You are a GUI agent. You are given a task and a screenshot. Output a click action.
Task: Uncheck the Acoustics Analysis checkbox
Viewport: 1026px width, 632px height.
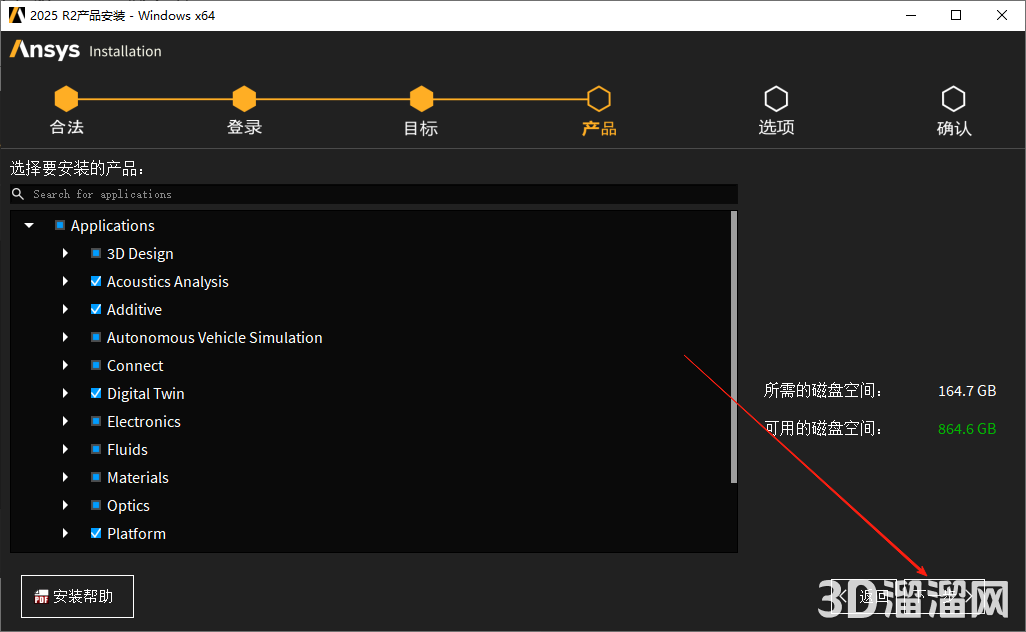coord(96,282)
